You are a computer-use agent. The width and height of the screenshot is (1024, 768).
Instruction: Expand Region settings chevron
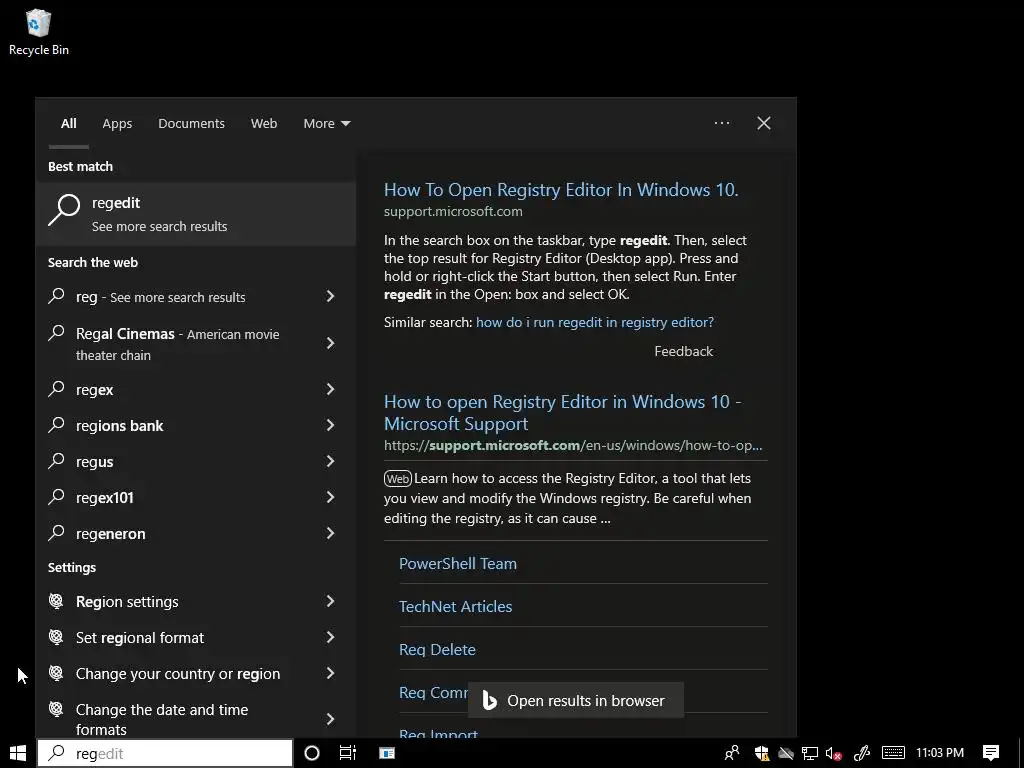pyautogui.click(x=330, y=601)
